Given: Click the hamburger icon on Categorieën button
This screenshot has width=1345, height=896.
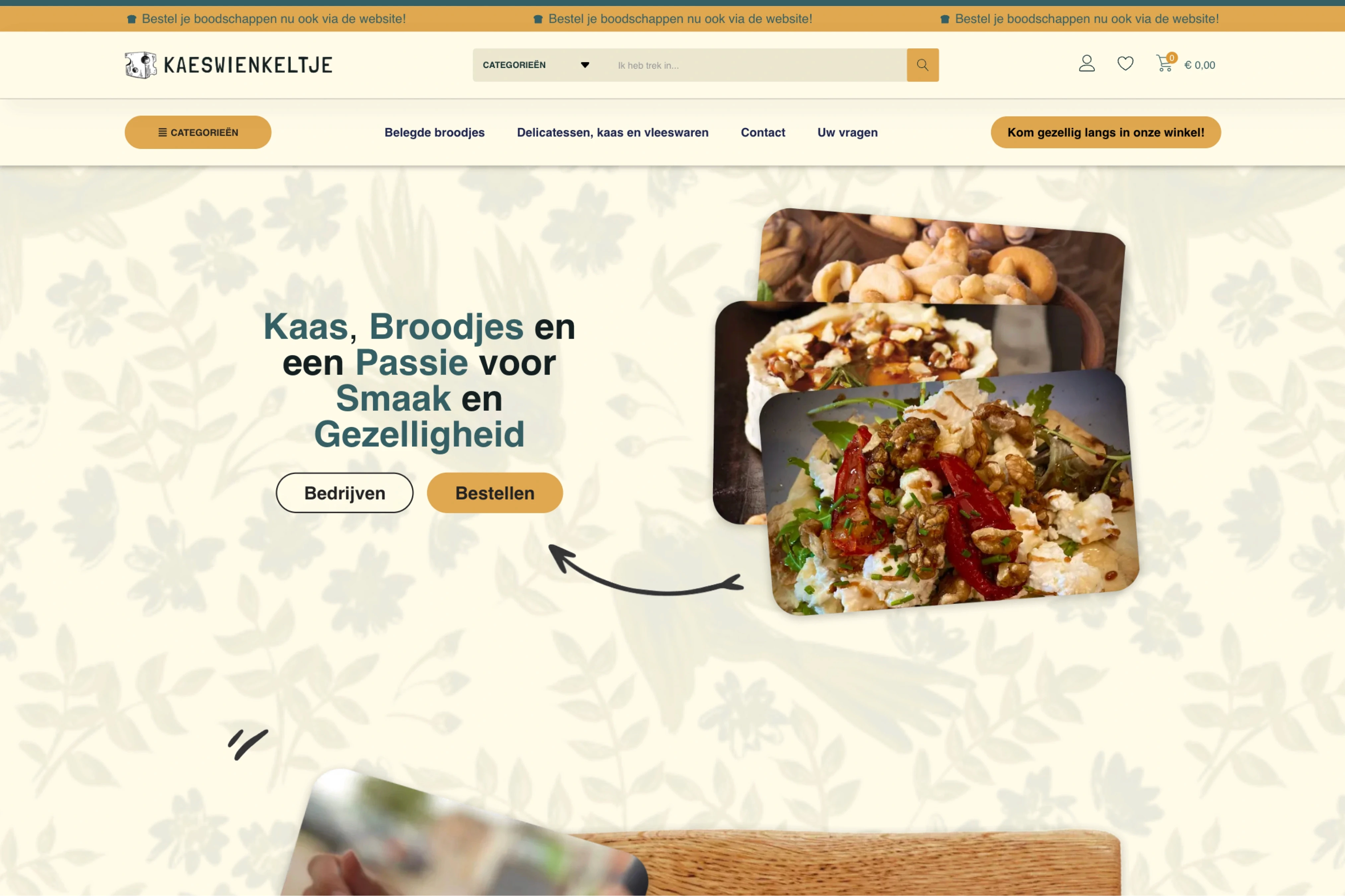Looking at the screenshot, I should coord(162,133).
